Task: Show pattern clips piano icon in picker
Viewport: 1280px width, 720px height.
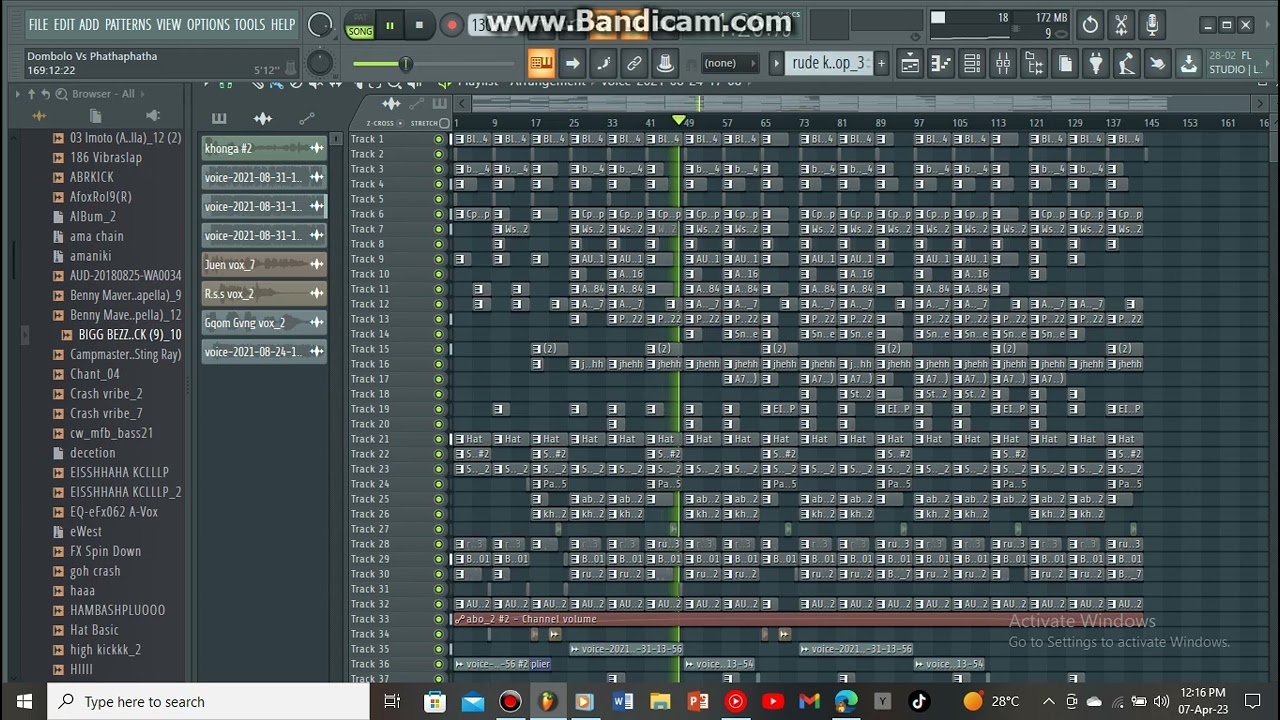Action: tap(219, 118)
